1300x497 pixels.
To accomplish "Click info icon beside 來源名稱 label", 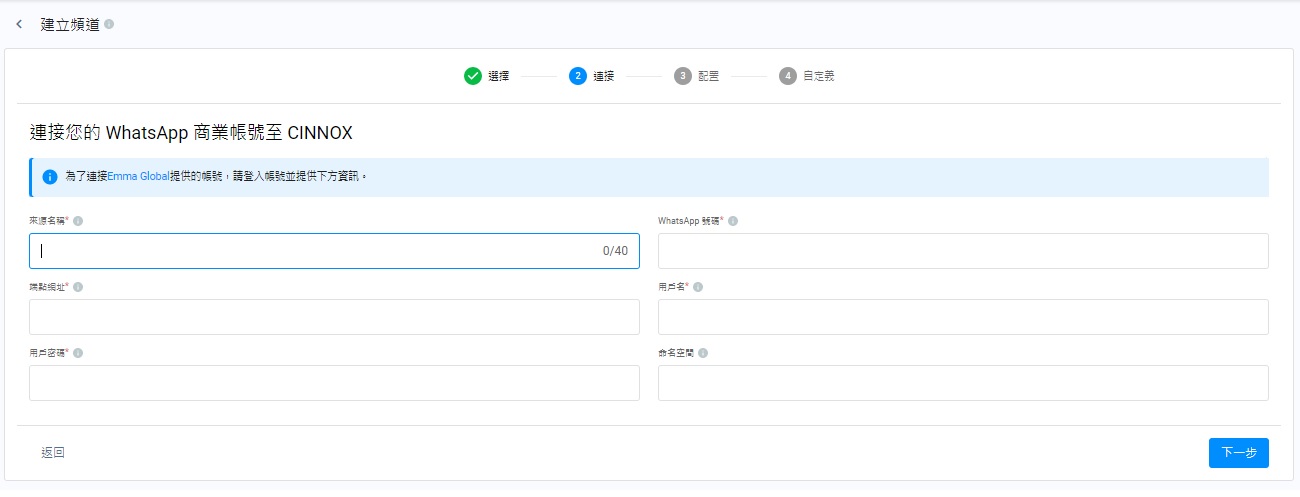I will click(78, 221).
